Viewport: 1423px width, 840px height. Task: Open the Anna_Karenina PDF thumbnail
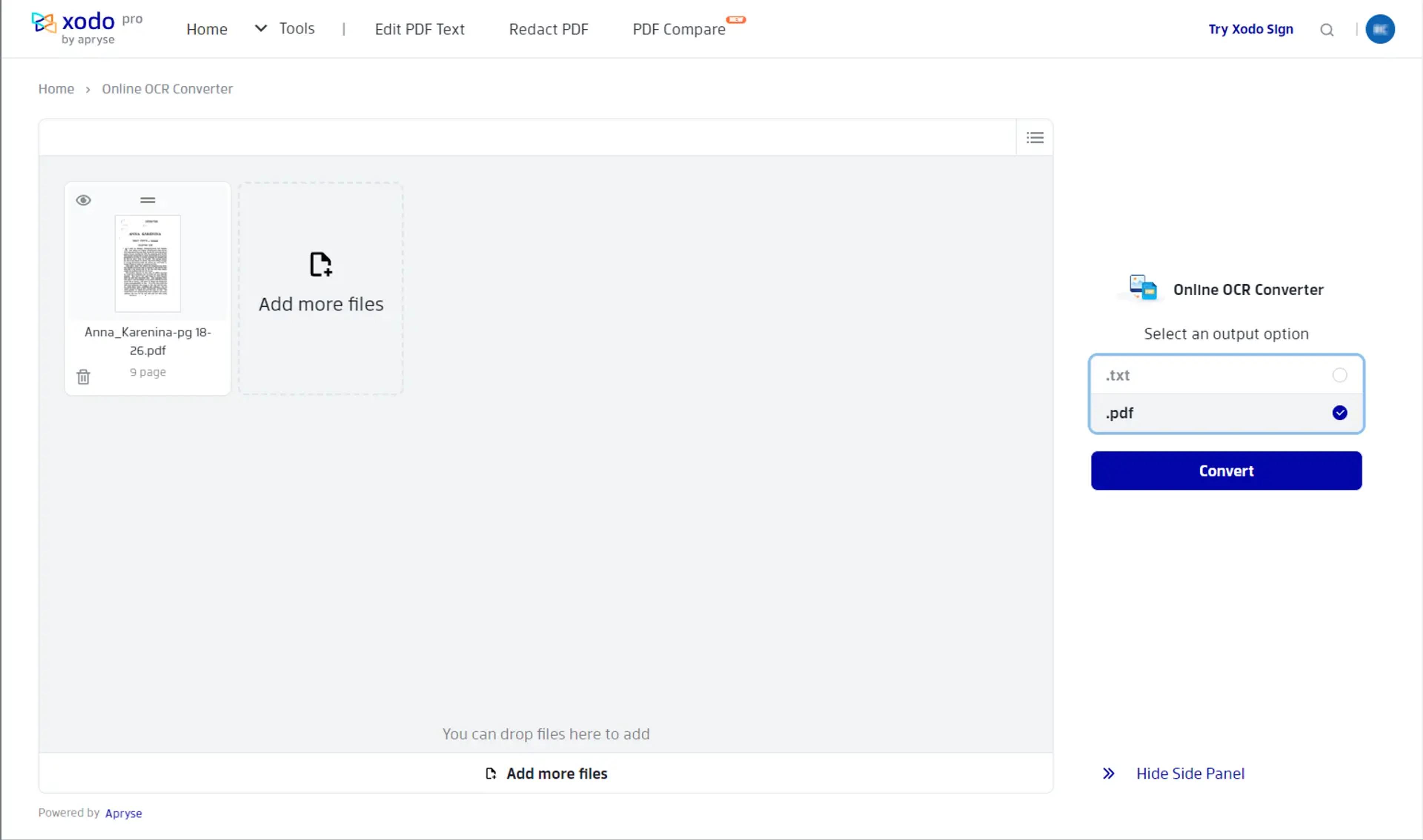point(148,264)
